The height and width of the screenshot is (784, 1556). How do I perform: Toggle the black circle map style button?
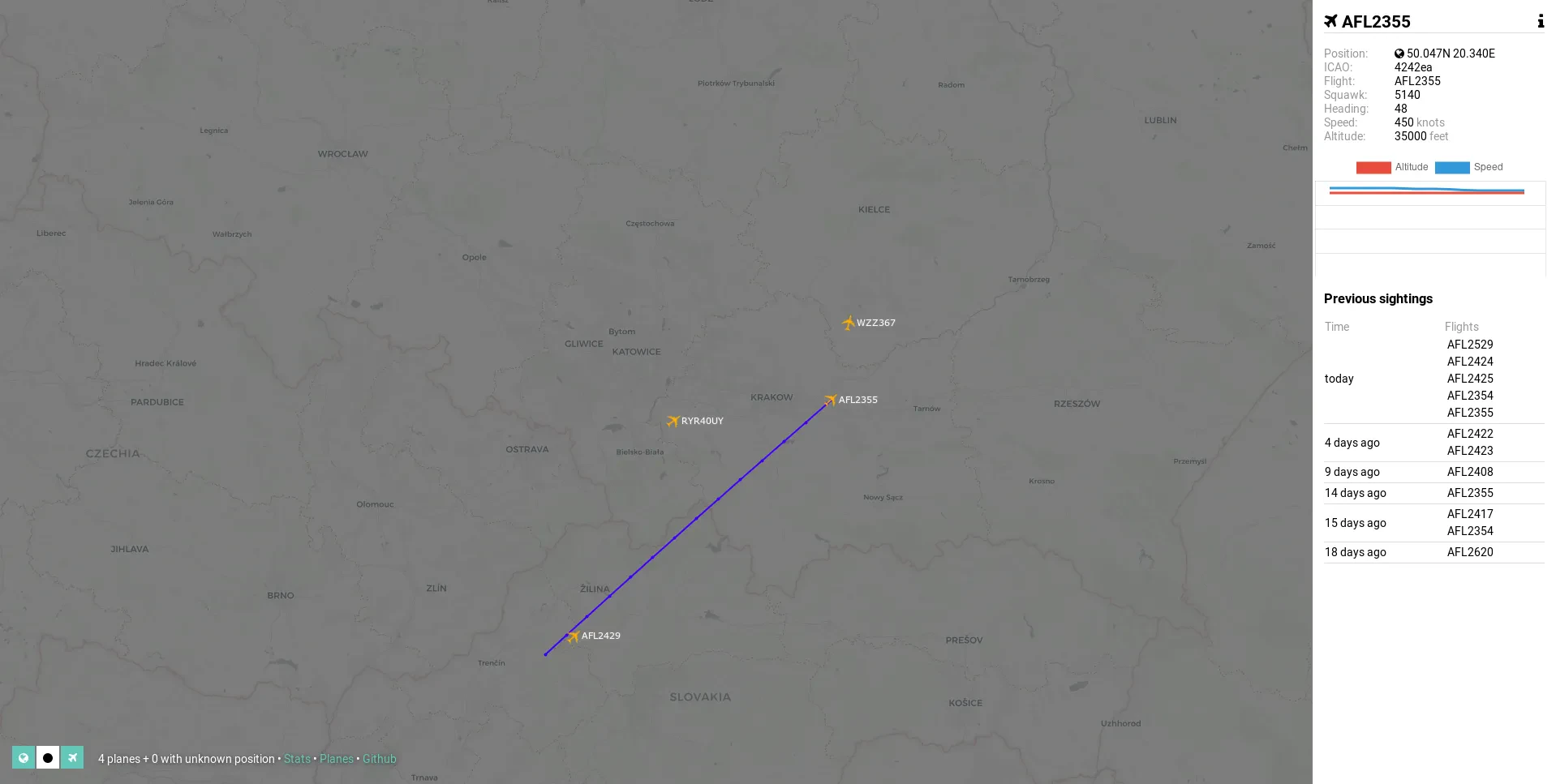48,757
